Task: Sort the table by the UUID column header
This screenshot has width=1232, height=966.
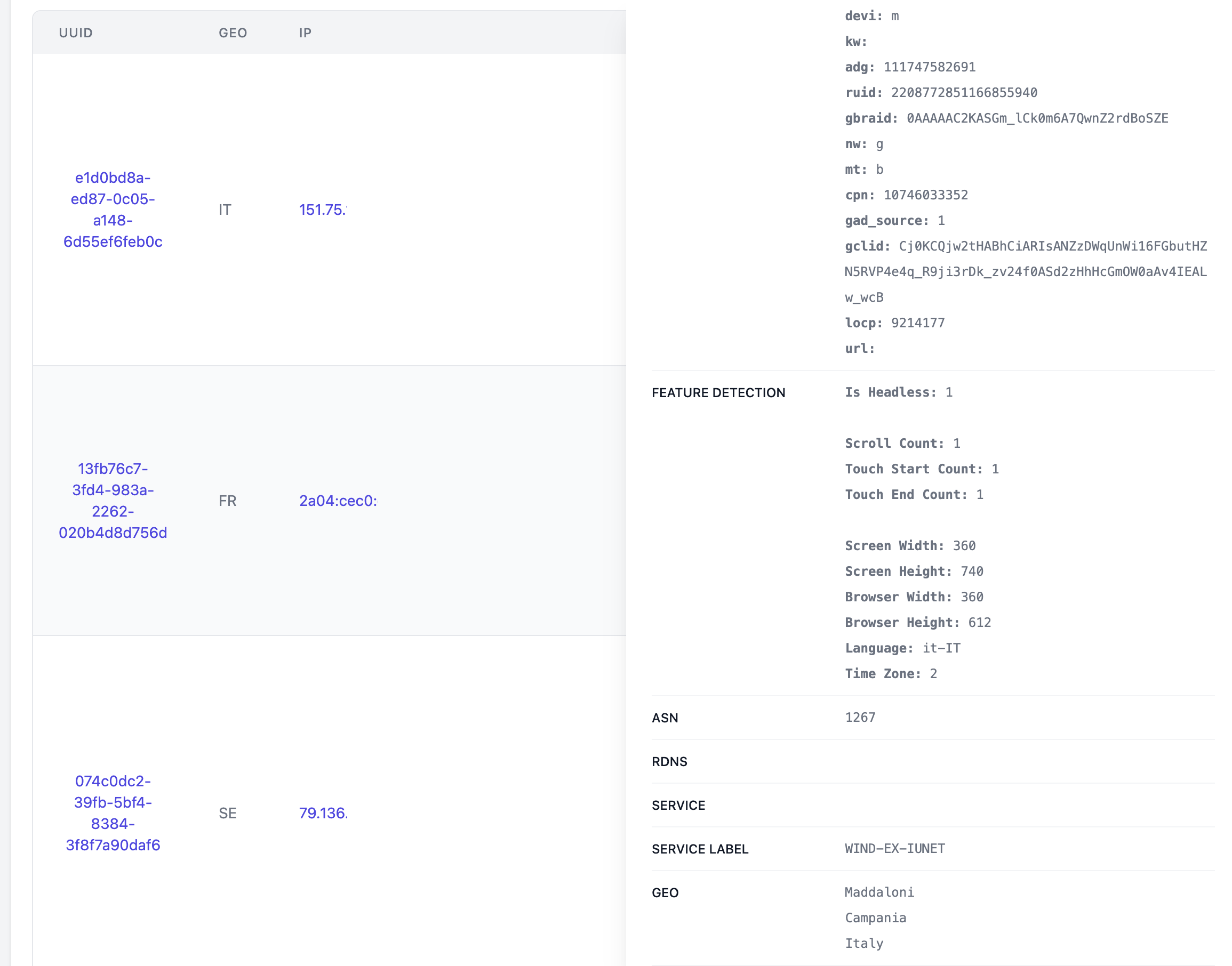Action: (x=76, y=33)
